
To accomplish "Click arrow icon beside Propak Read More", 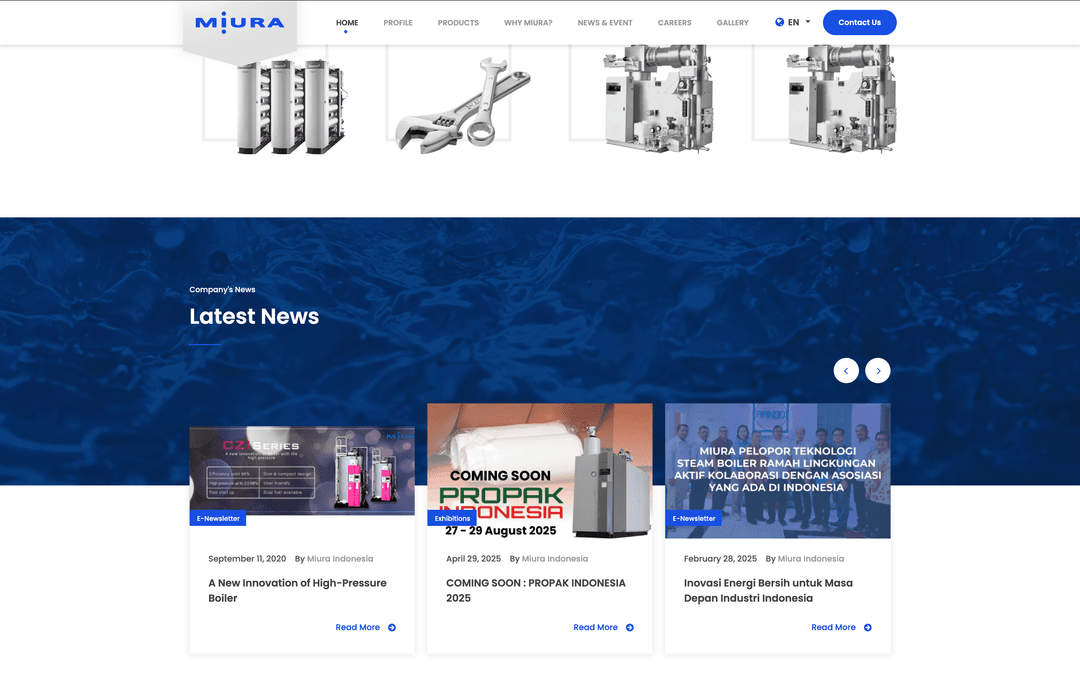I will (x=630, y=628).
